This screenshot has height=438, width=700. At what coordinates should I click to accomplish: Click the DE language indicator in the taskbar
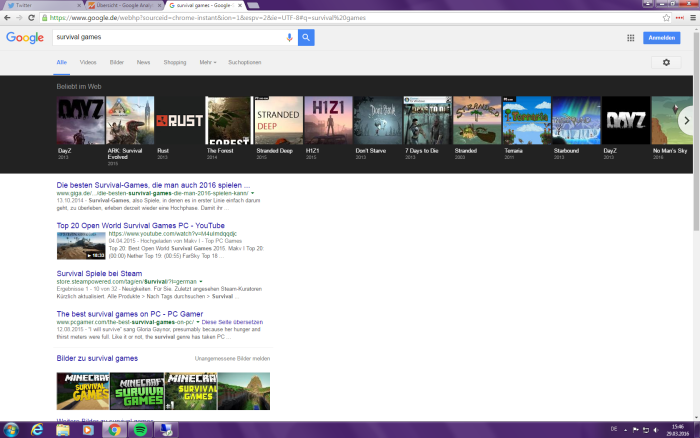pyautogui.click(x=613, y=429)
